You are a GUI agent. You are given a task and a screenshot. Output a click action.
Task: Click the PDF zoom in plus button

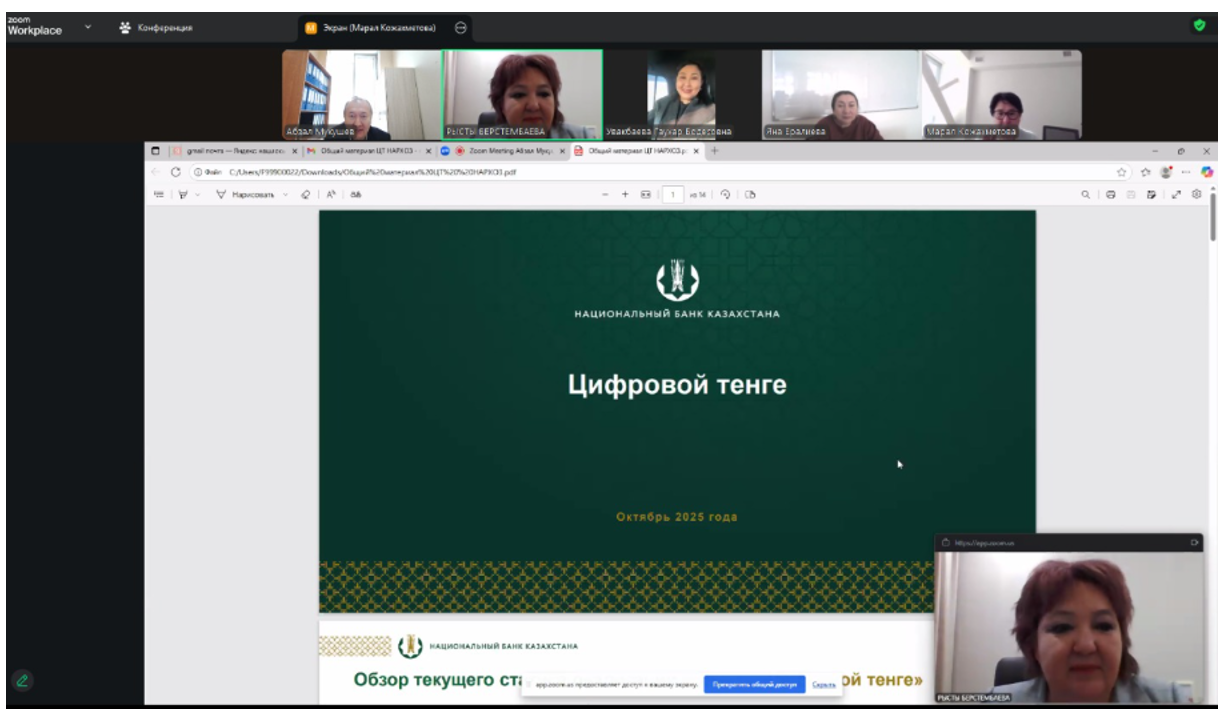(627, 195)
